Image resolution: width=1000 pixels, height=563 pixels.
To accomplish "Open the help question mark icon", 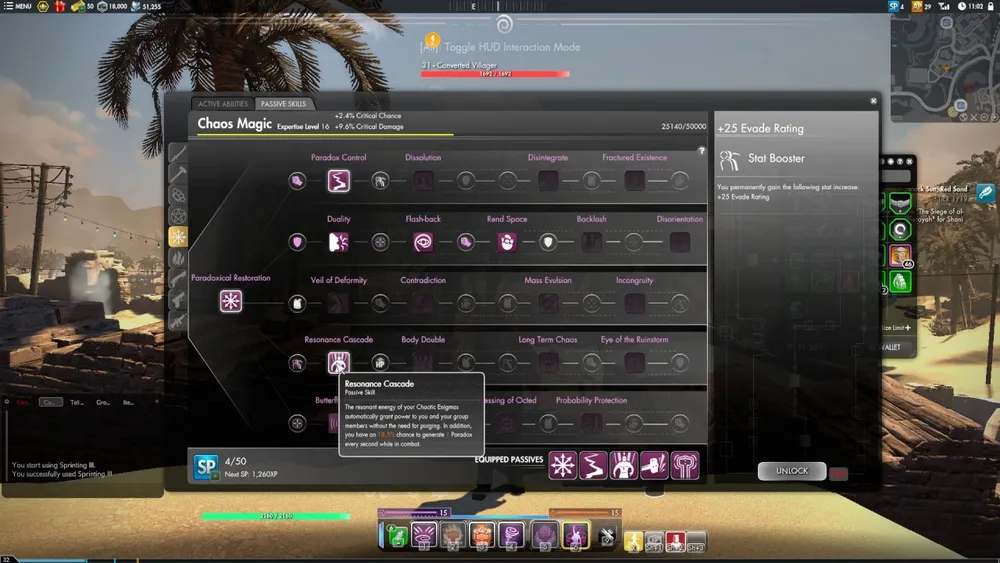I will point(702,151).
